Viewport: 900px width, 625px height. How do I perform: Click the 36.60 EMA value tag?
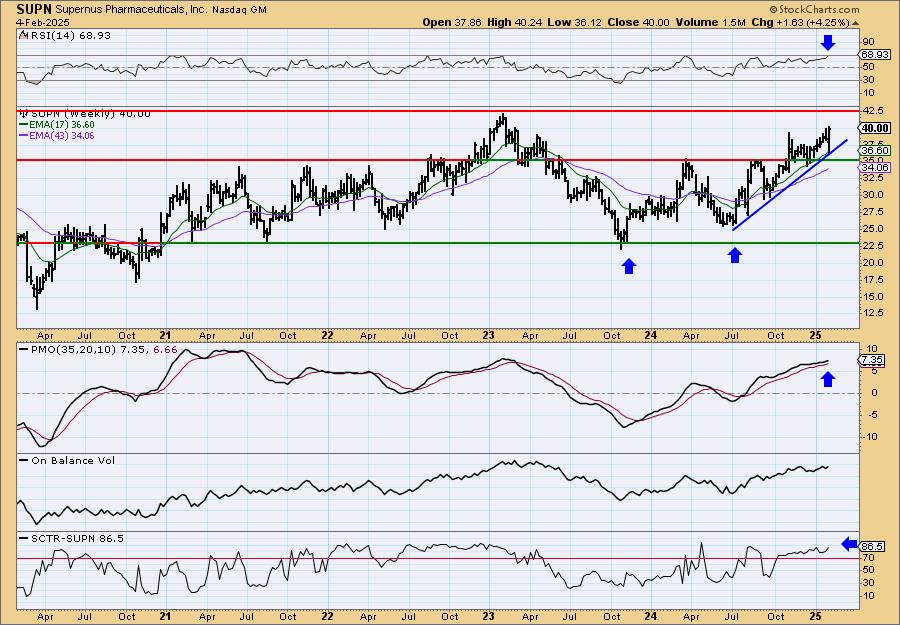click(x=875, y=150)
